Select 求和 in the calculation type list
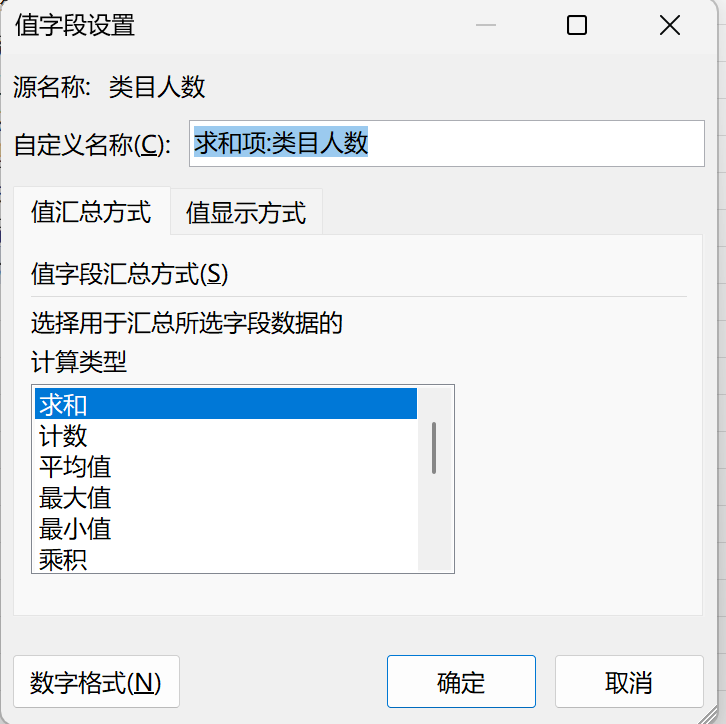Image resolution: width=726 pixels, height=724 pixels. pos(225,404)
